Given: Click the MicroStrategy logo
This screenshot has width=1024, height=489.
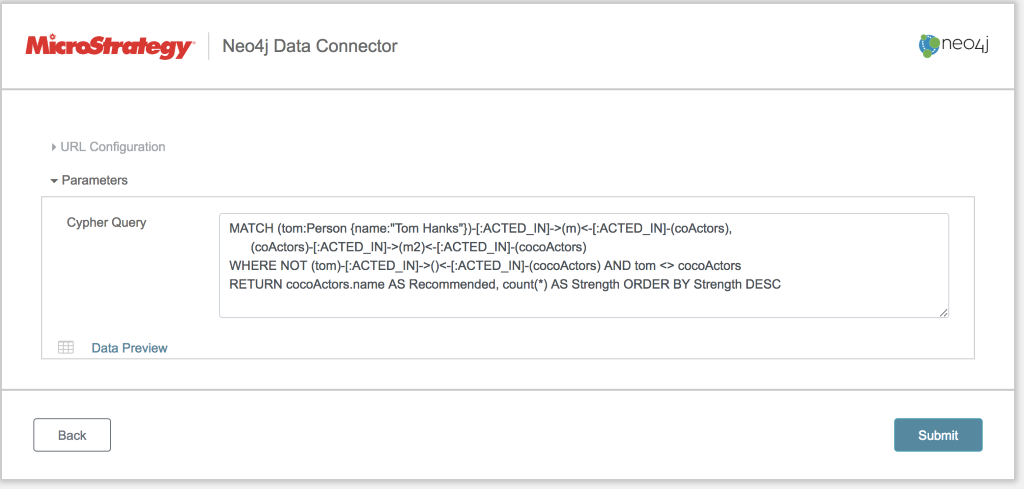Looking at the screenshot, I should [x=109, y=46].
